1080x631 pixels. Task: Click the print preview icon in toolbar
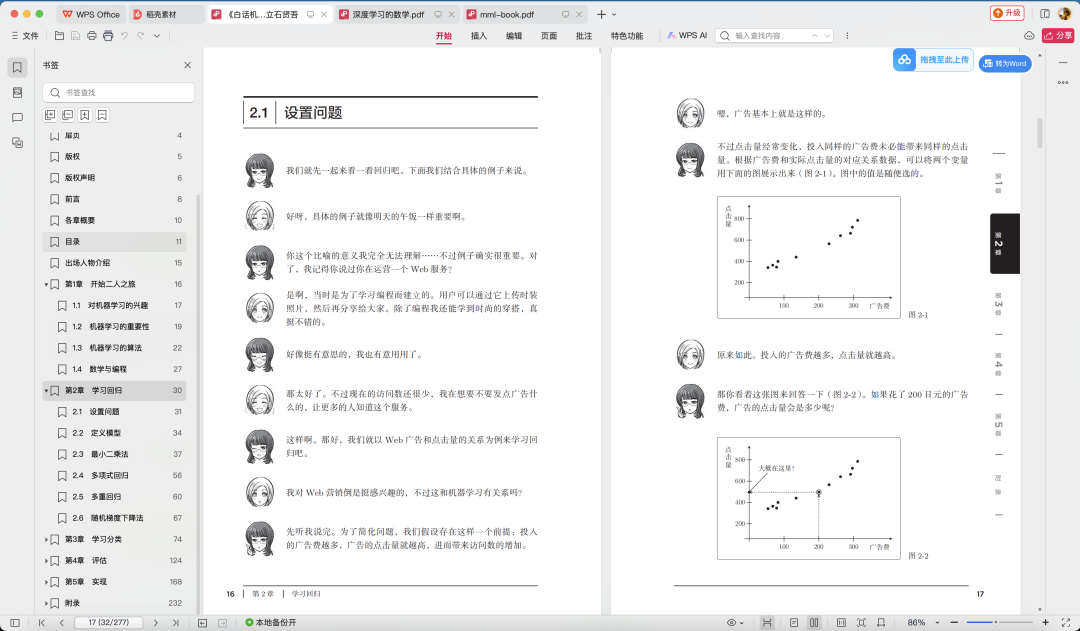[x=108, y=35]
